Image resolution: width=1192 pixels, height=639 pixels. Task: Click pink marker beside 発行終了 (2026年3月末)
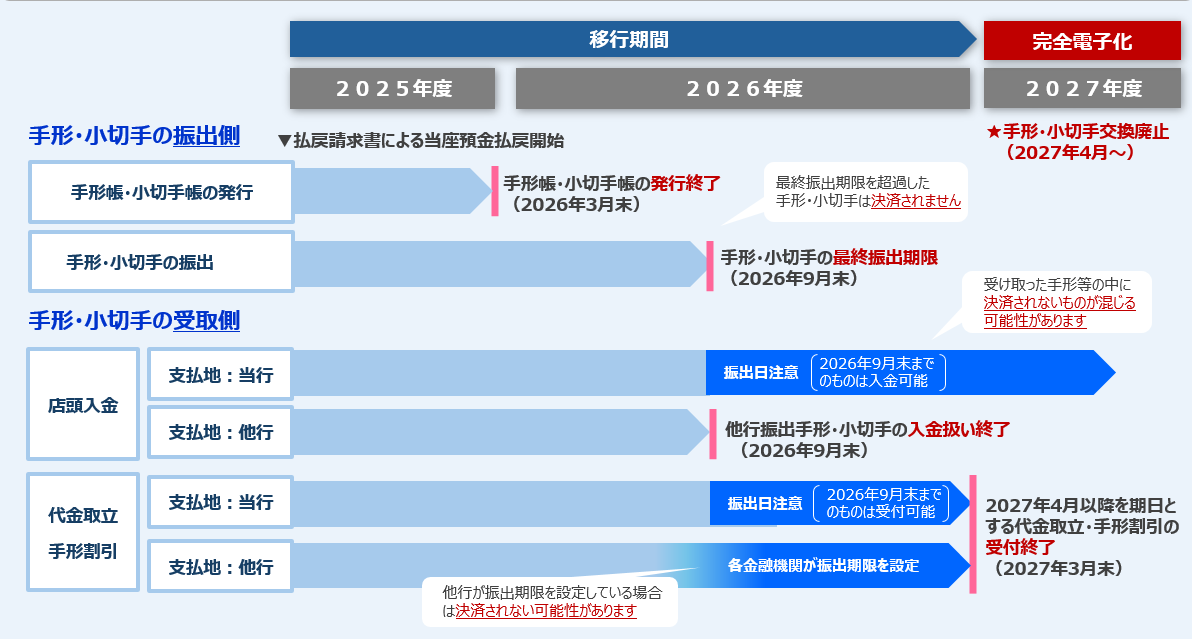click(494, 191)
